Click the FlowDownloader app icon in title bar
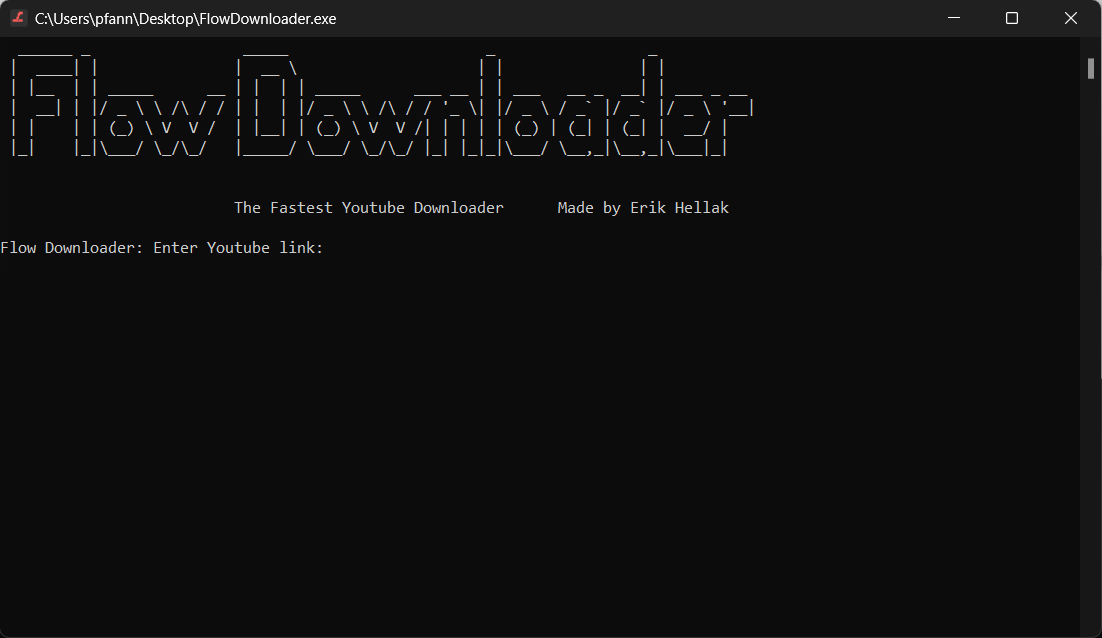Screen dimensions: 1102x638 click(18, 18)
